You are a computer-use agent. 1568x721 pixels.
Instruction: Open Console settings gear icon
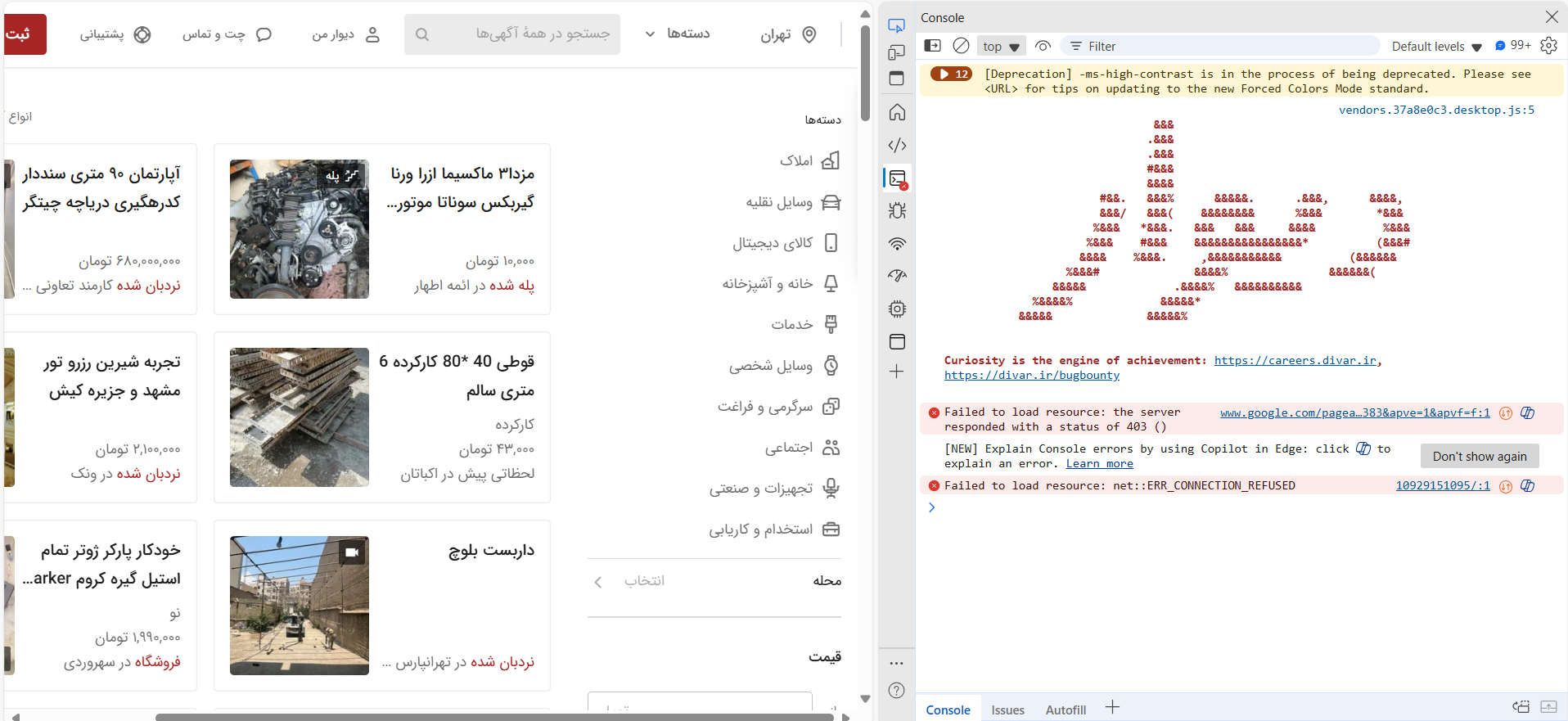pos(1548,46)
